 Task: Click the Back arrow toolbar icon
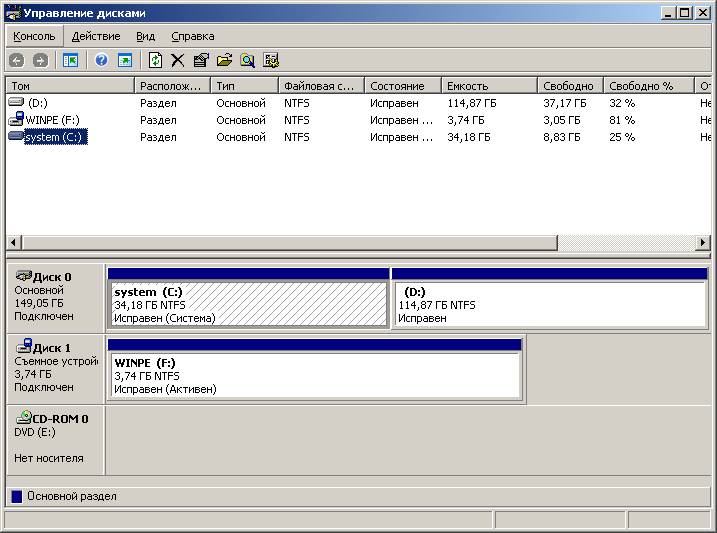16,61
